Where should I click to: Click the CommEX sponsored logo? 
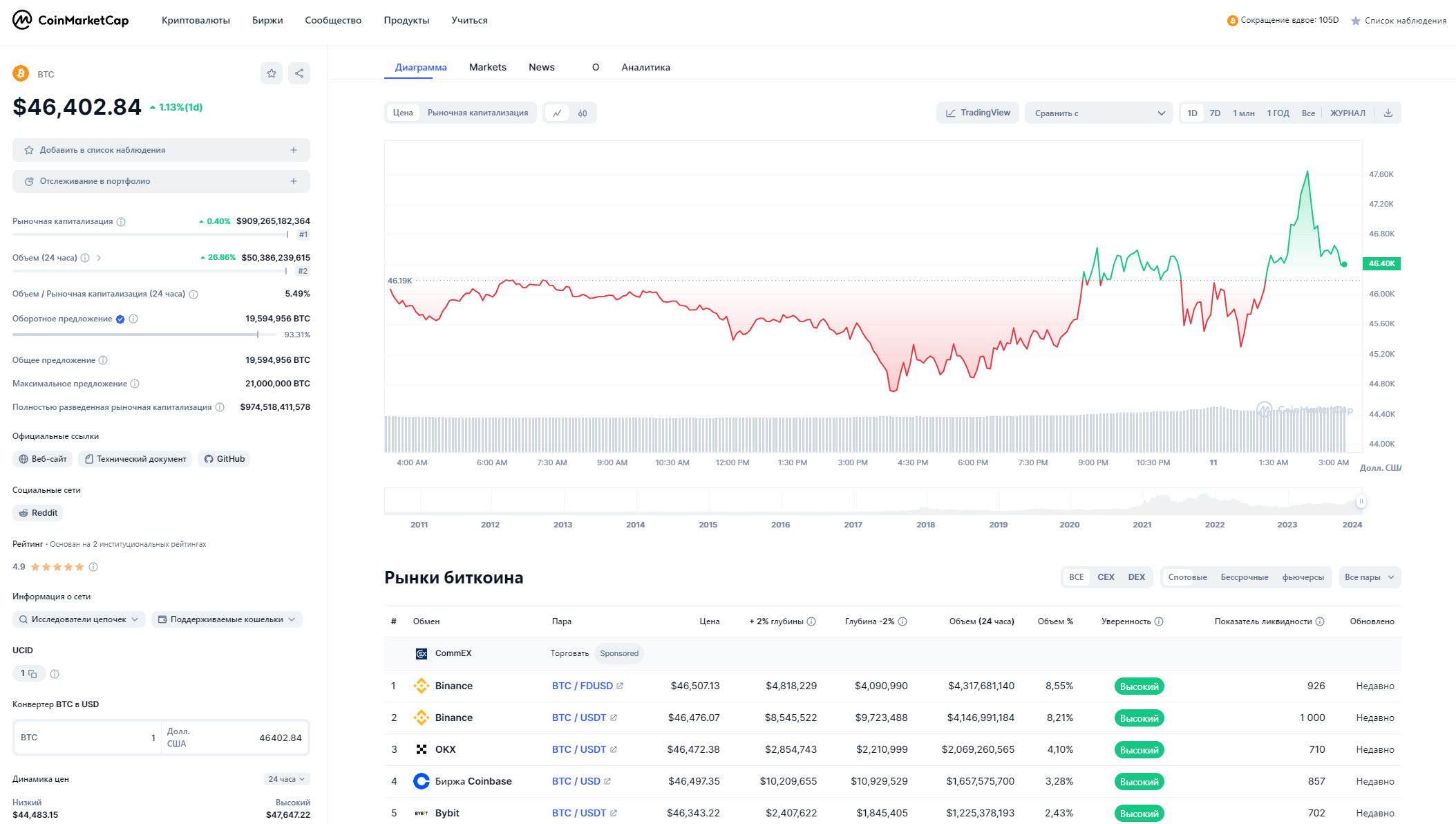click(x=422, y=653)
